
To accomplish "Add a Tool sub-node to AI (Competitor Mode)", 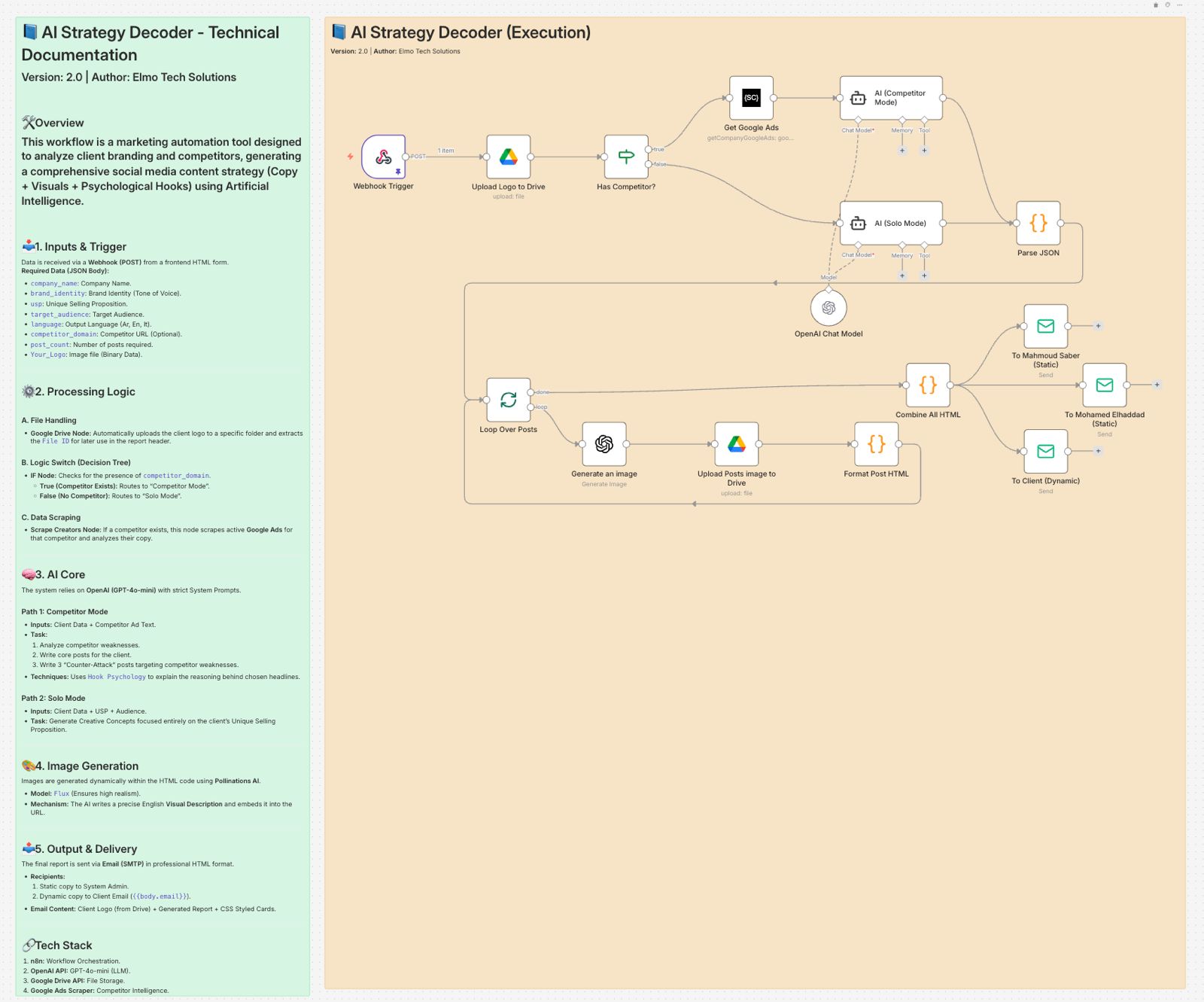I will point(924,151).
